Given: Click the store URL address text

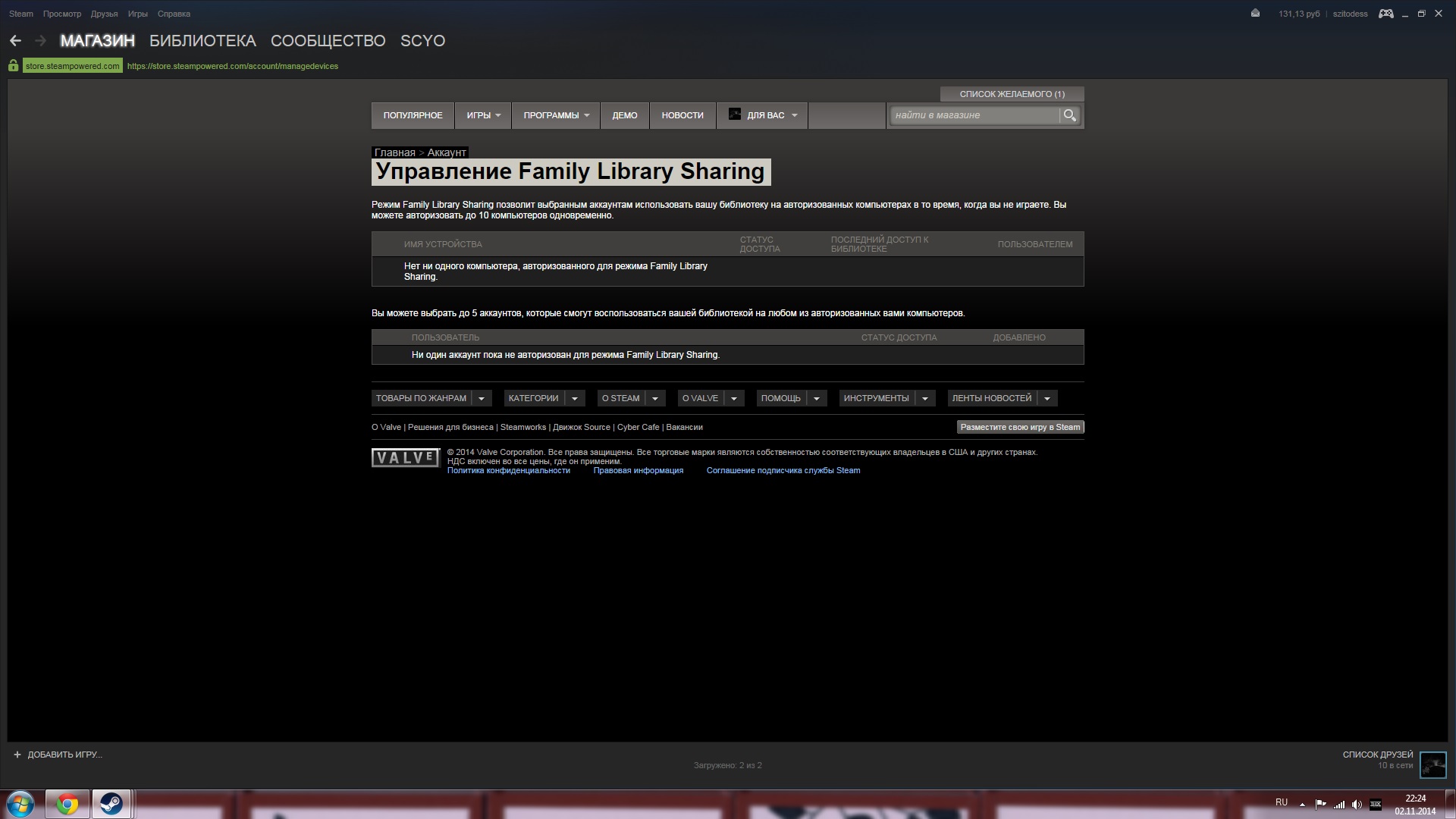Looking at the screenshot, I should pyautogui.click(x=233, y=66).
